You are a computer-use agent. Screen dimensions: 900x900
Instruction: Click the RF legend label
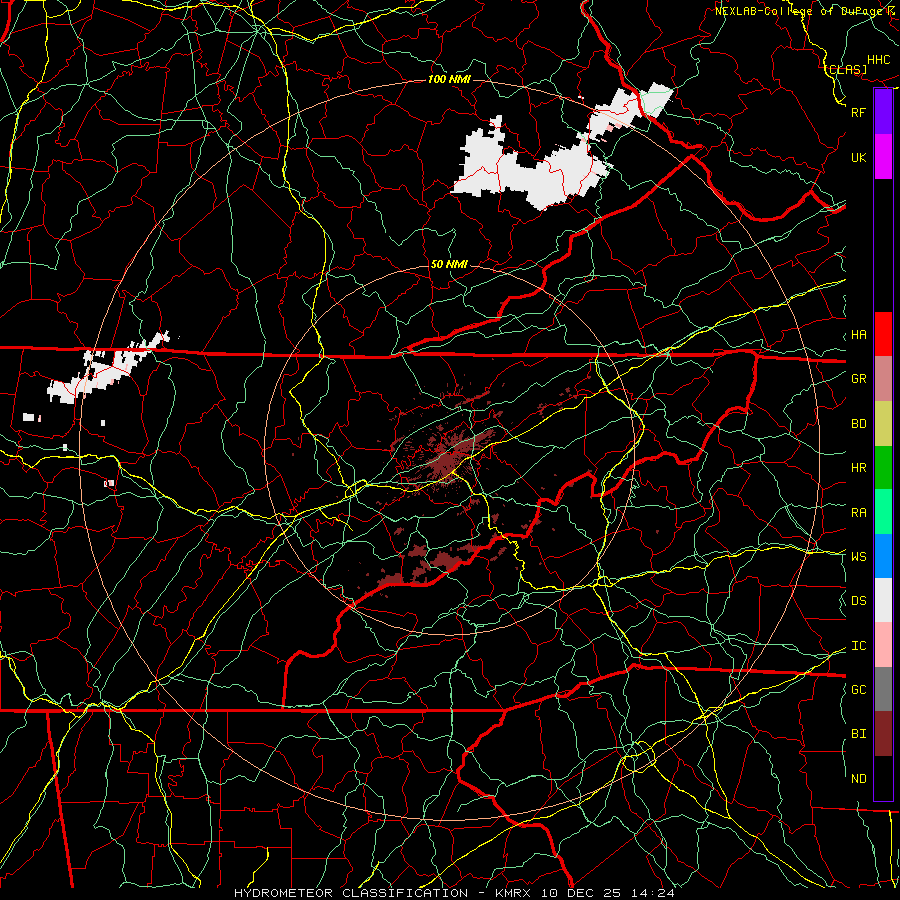click(858, 112)
